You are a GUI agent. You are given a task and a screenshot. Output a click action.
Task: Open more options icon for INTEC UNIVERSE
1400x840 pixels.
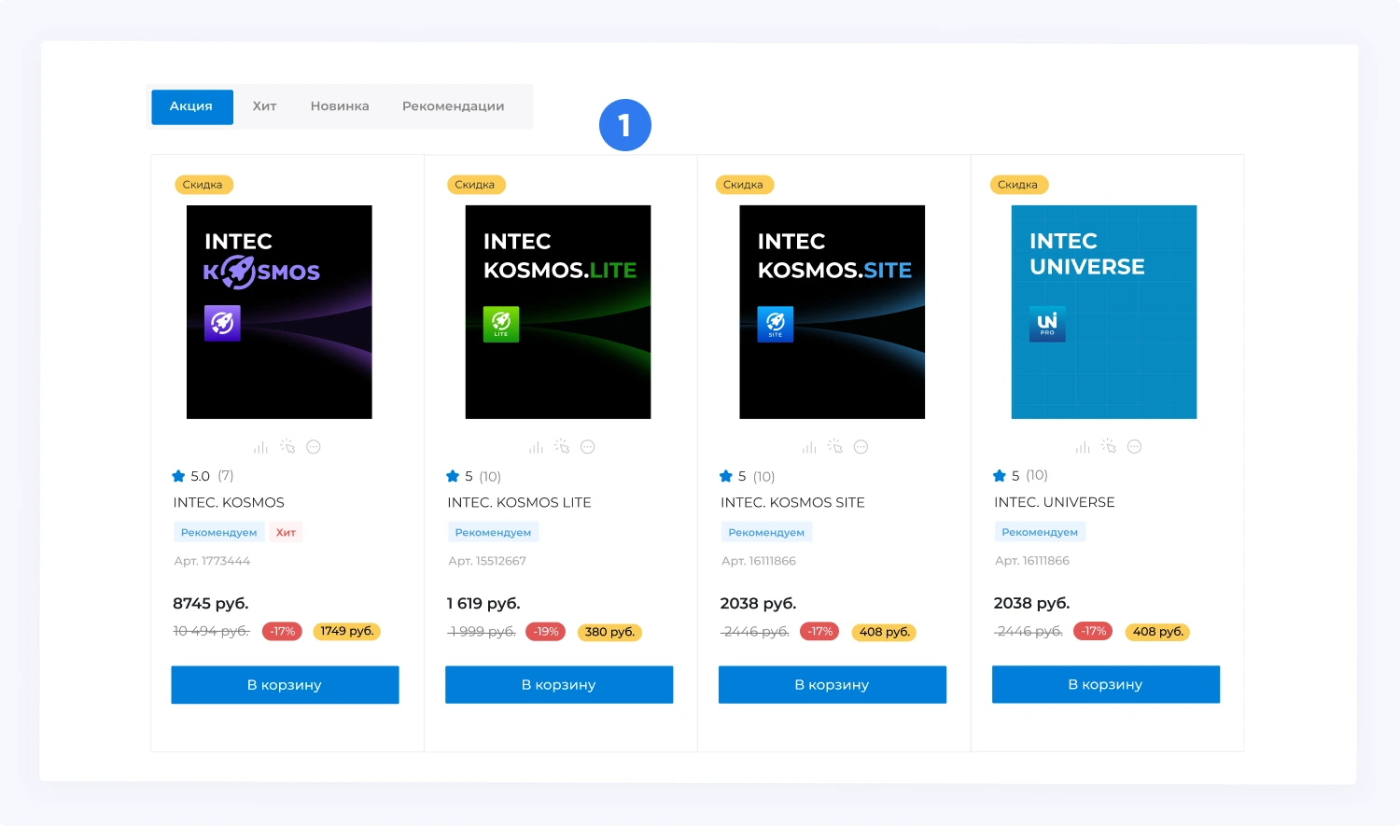click(x=1134, y=447)
